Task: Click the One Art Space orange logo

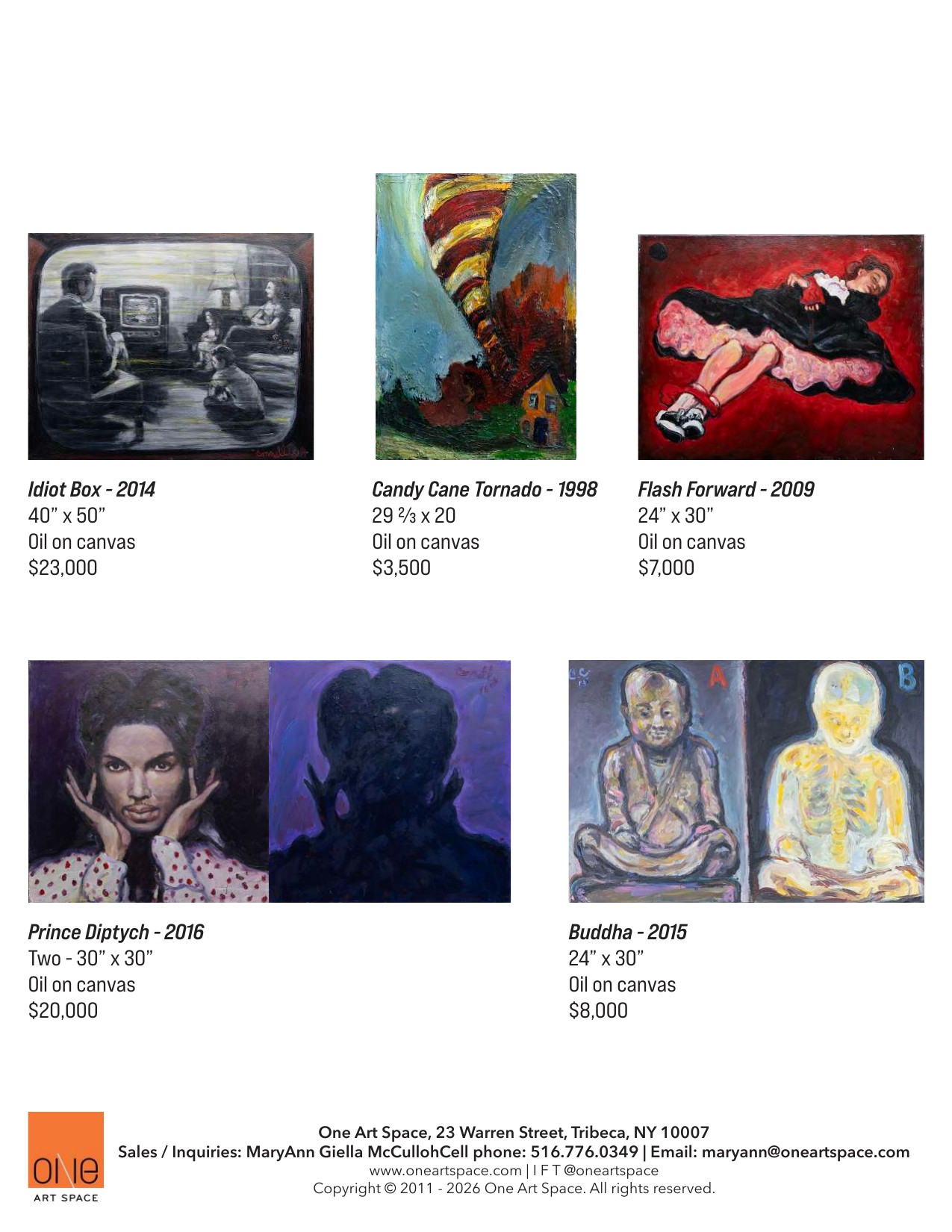Action: point(66,1157)
